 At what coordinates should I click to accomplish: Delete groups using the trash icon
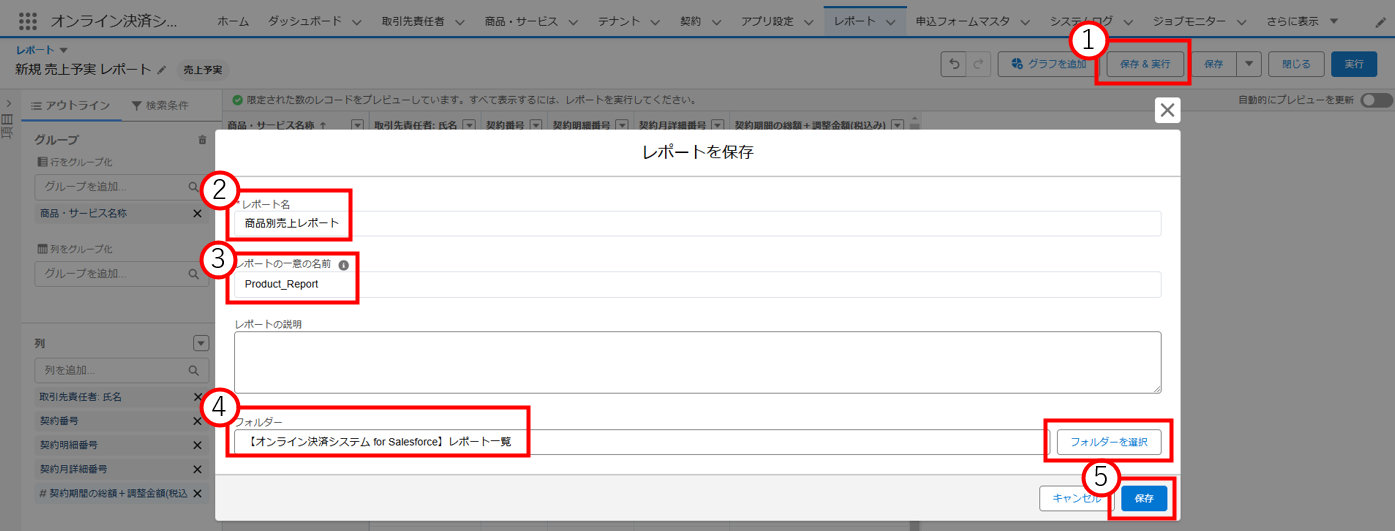tap(202, 140)
